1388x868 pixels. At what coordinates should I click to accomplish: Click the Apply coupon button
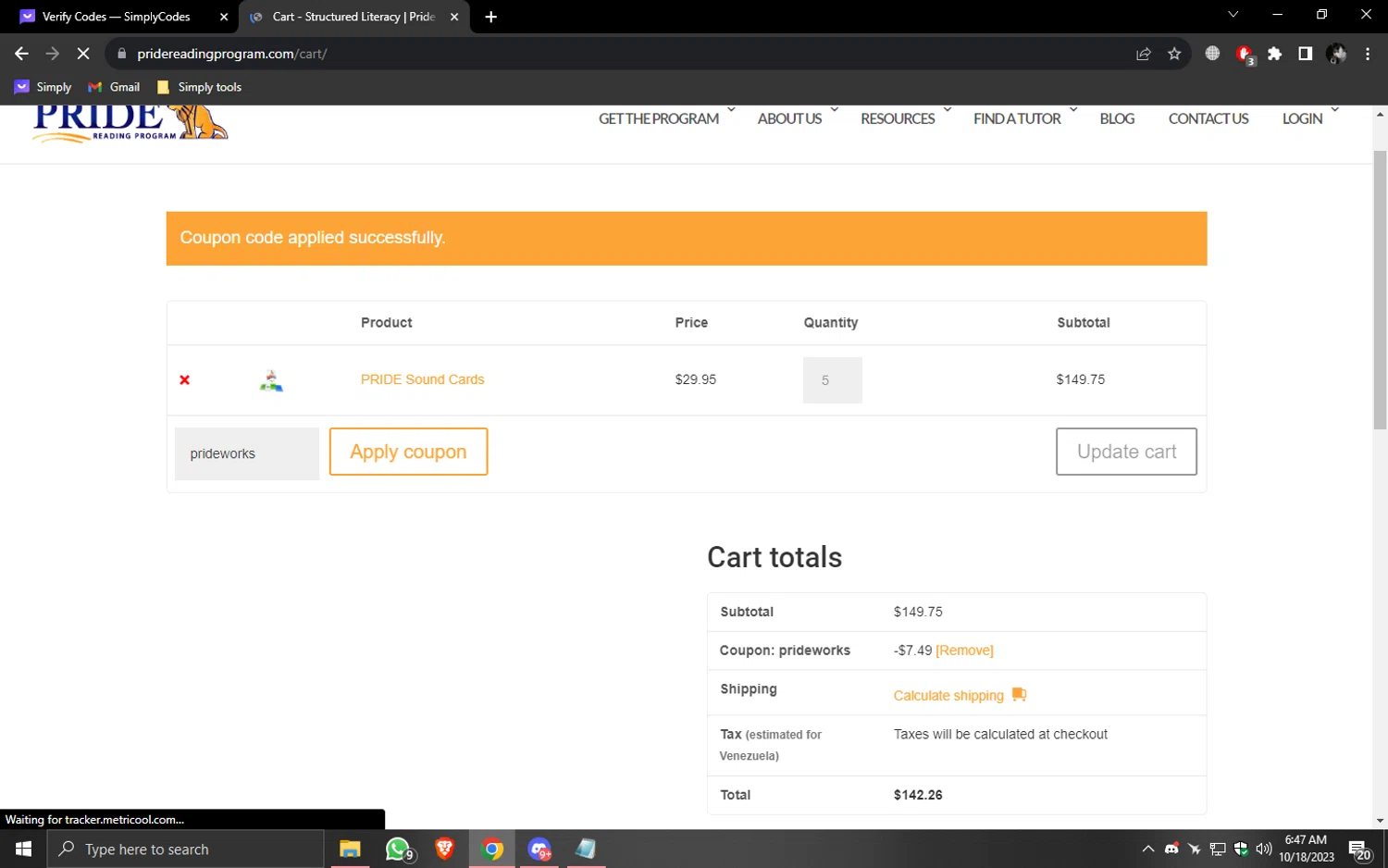point(408,452)
